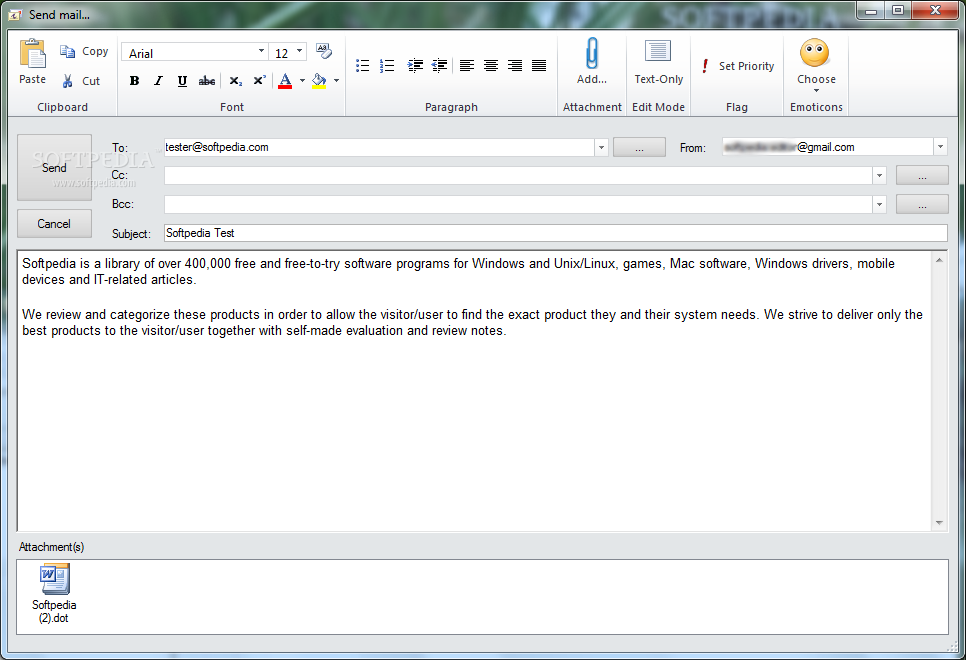Expand the Cc address dropdown
966x660 pixels.
(x=879, y=176)
